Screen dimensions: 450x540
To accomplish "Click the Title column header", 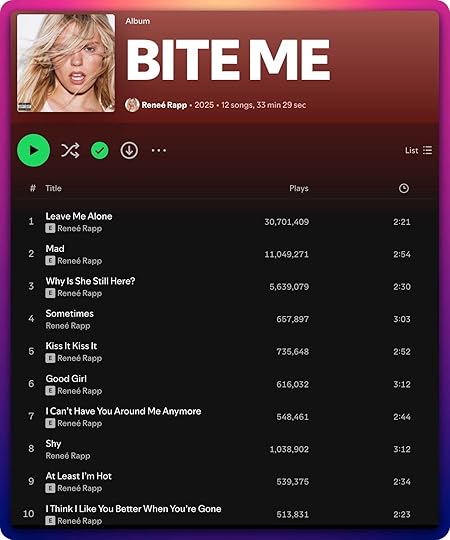I will 53,188.
